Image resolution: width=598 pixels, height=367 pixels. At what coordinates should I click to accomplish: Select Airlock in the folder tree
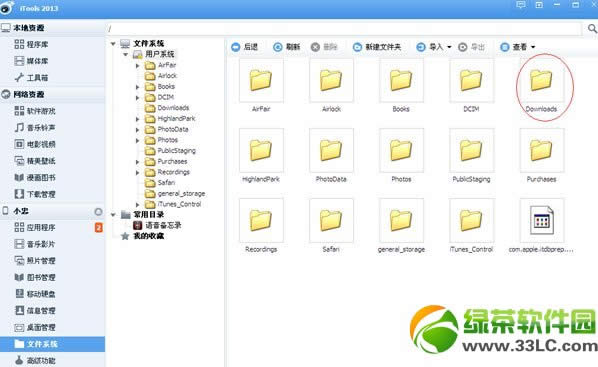click(x=161, y=76)
